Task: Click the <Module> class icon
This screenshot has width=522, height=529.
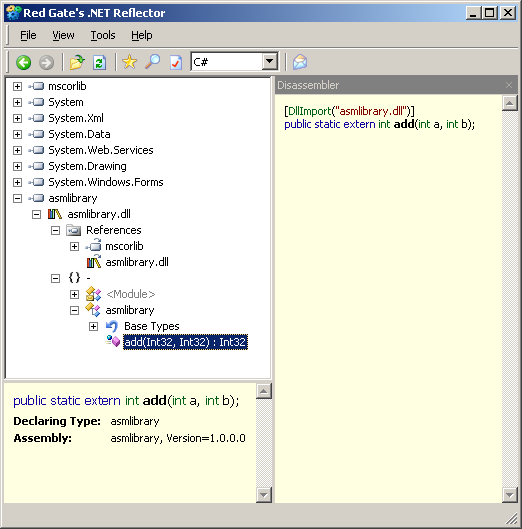Action: (93, 294)
